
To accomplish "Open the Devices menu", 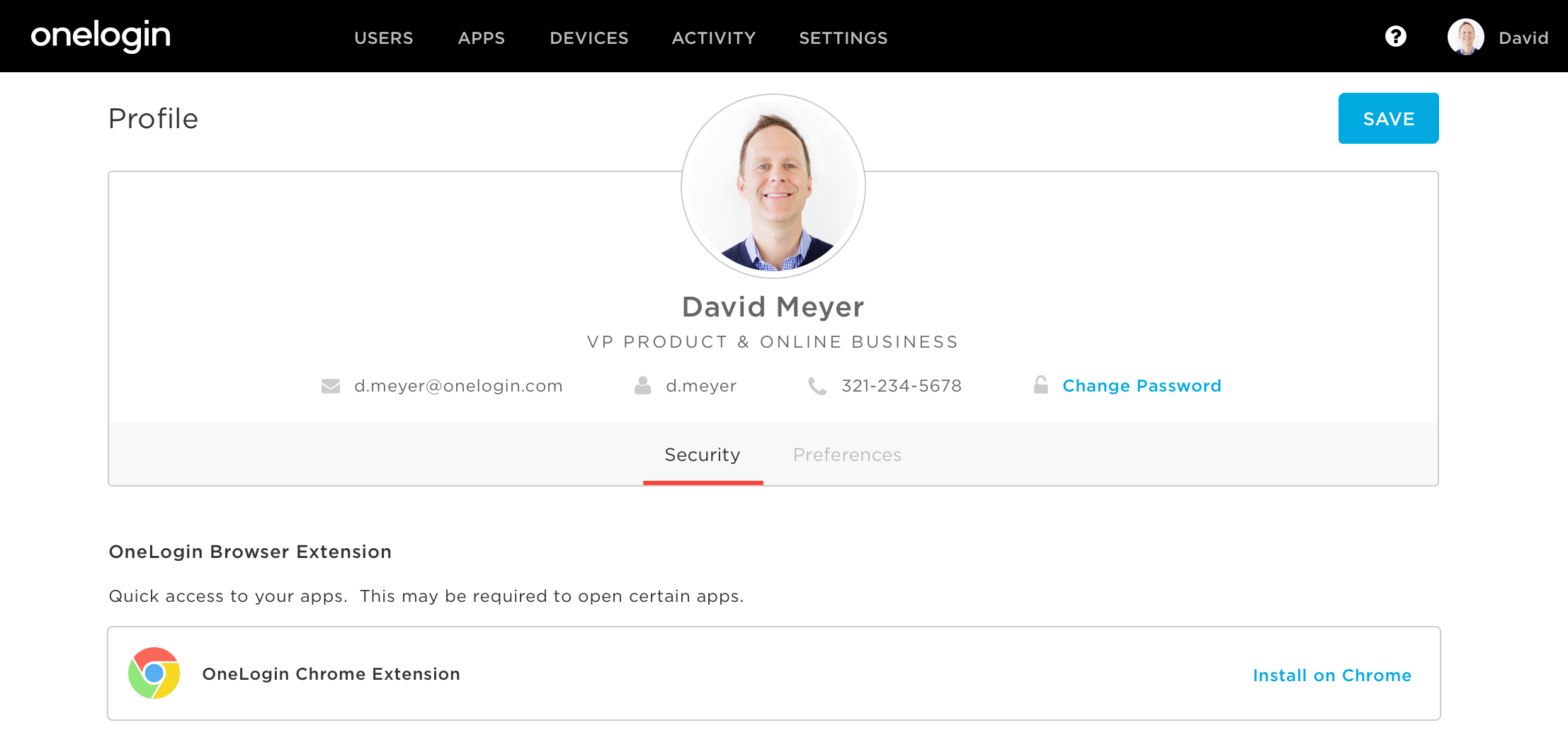I will (589, 38).
